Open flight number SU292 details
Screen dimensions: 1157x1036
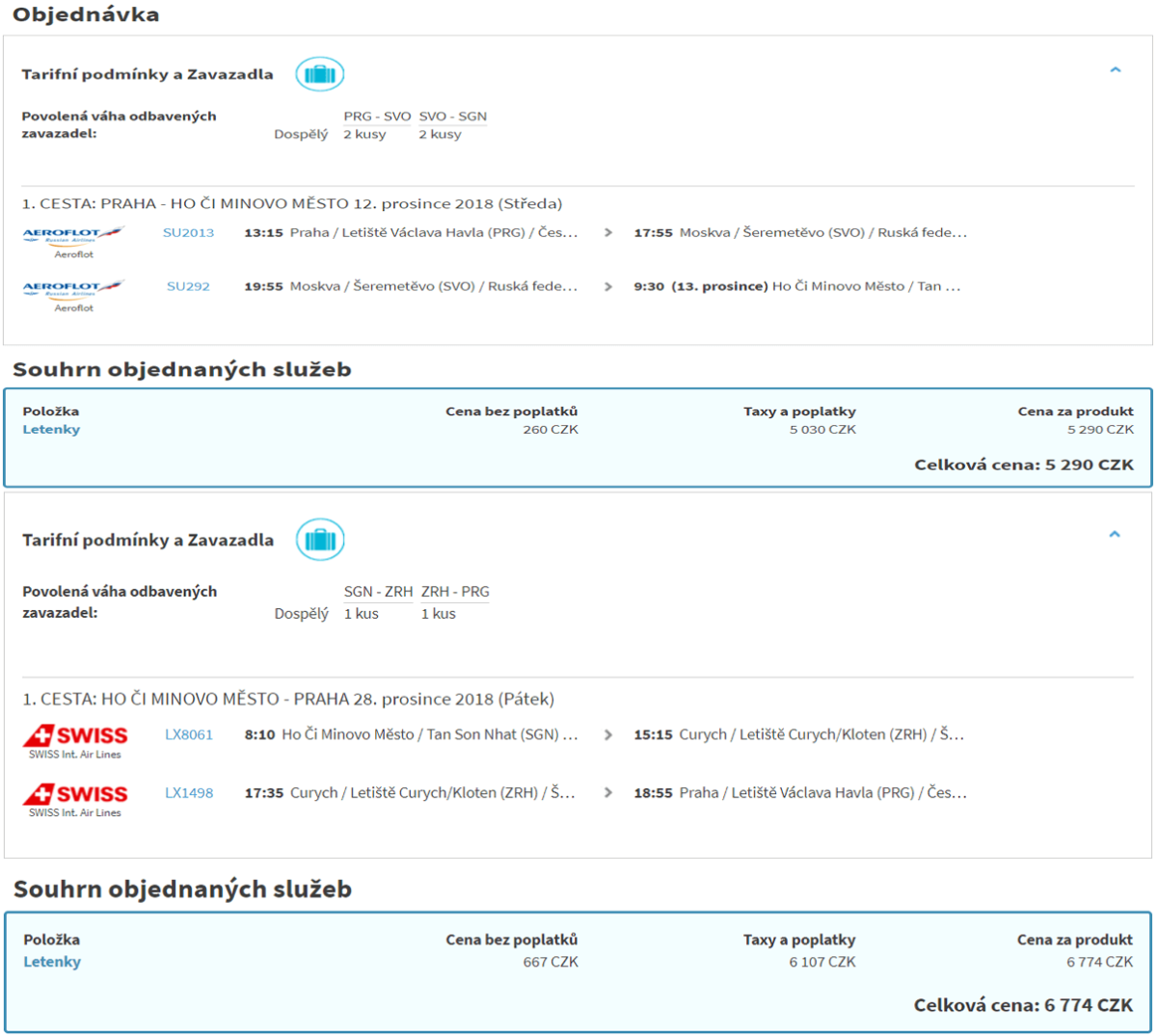point(188,286)
